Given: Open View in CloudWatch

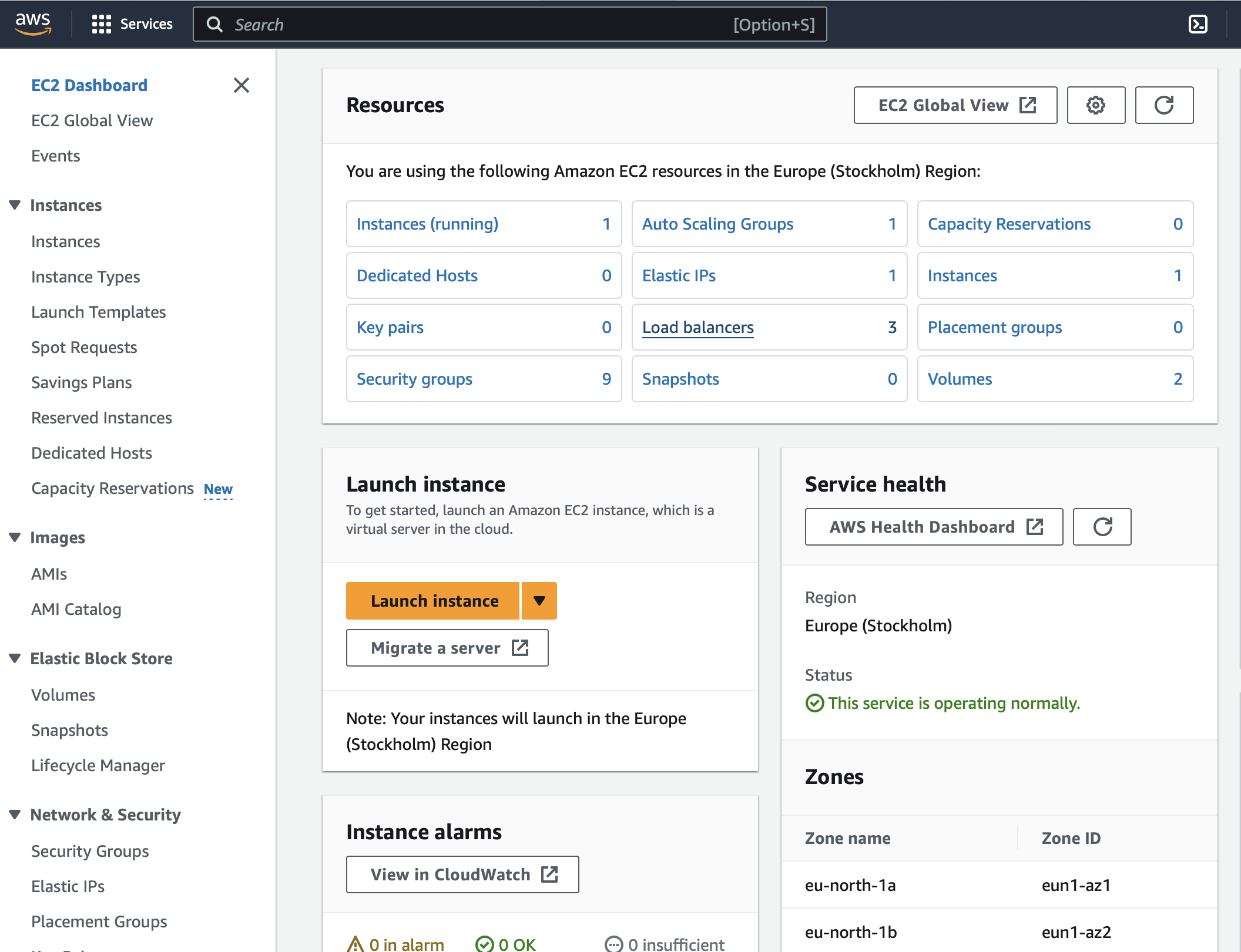Looking at the screenshot, I should point(462,874).
